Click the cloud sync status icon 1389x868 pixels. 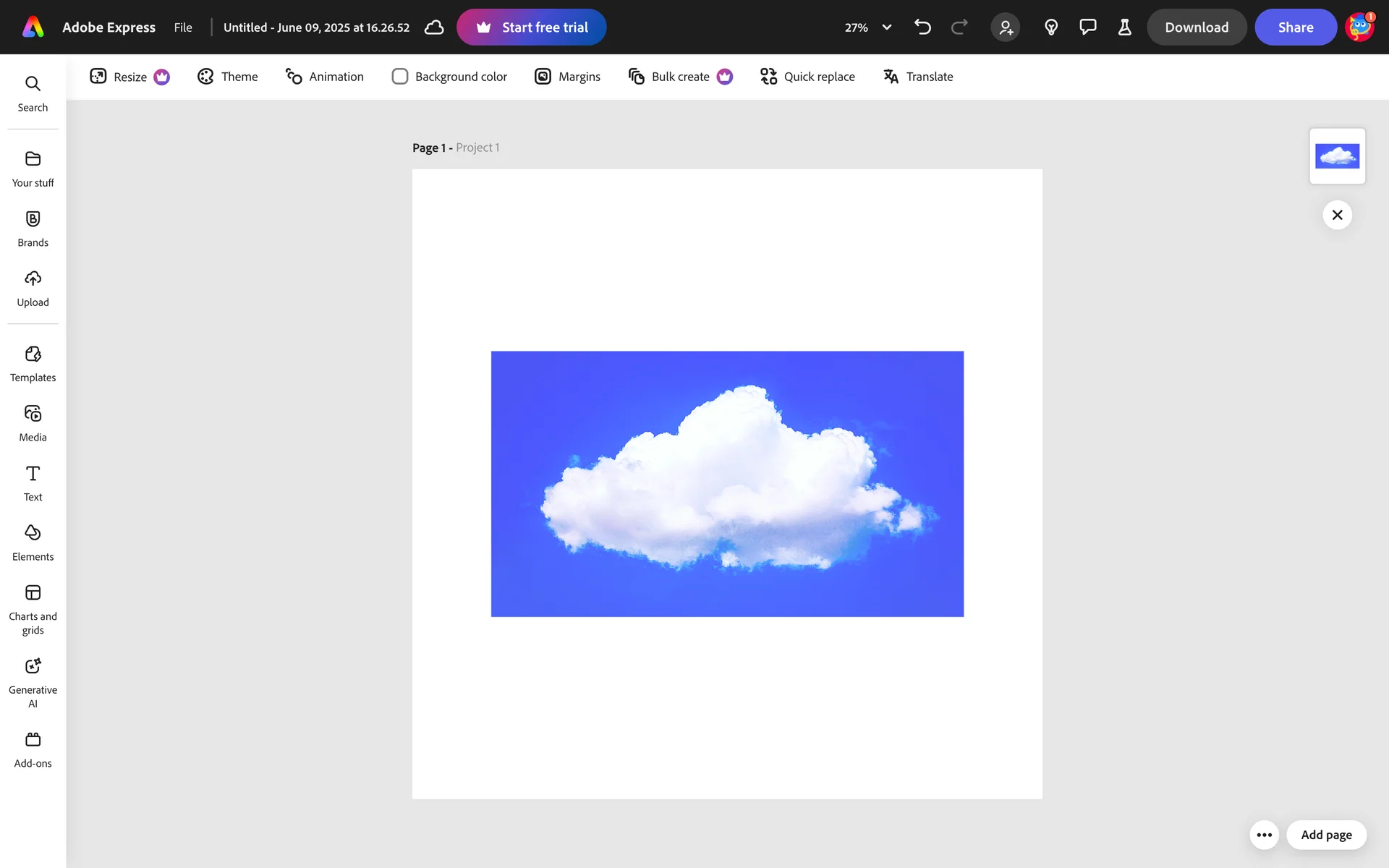tap(434, 27)
